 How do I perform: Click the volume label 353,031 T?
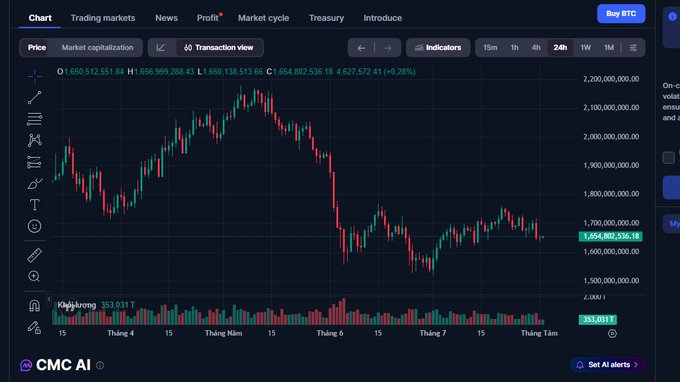598,320
